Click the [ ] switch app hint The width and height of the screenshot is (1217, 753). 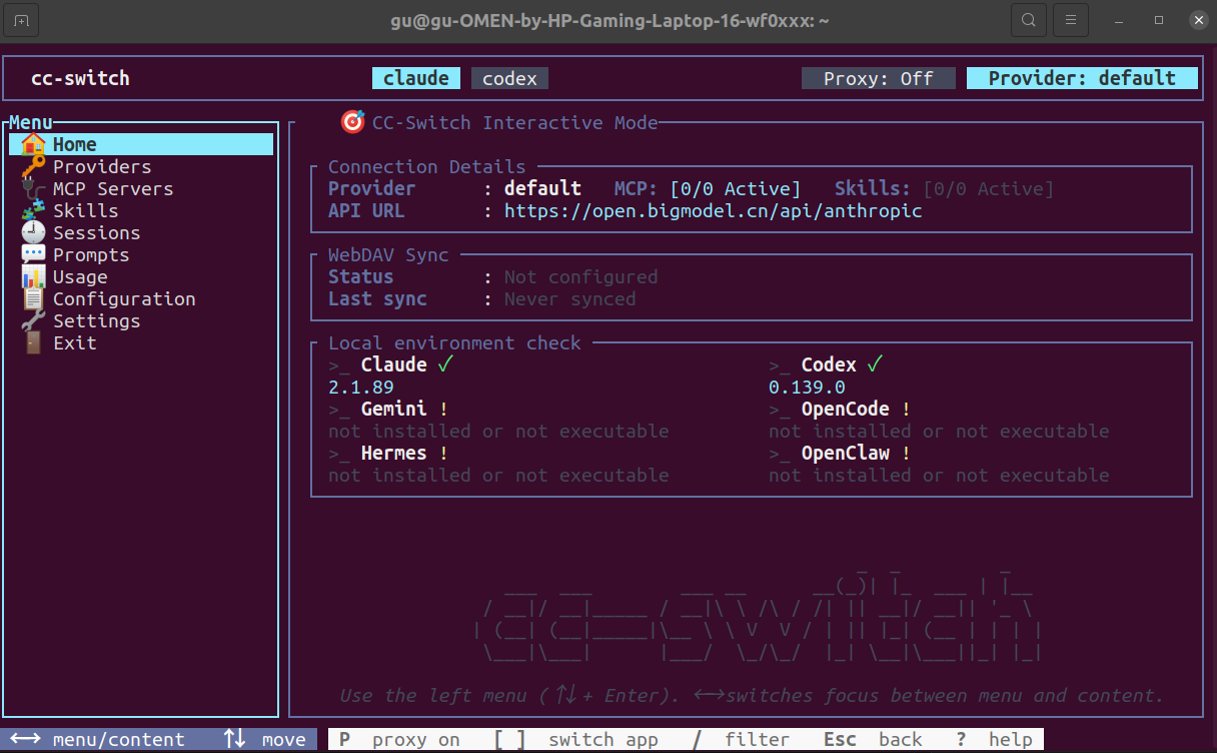[x=576, y=740]
